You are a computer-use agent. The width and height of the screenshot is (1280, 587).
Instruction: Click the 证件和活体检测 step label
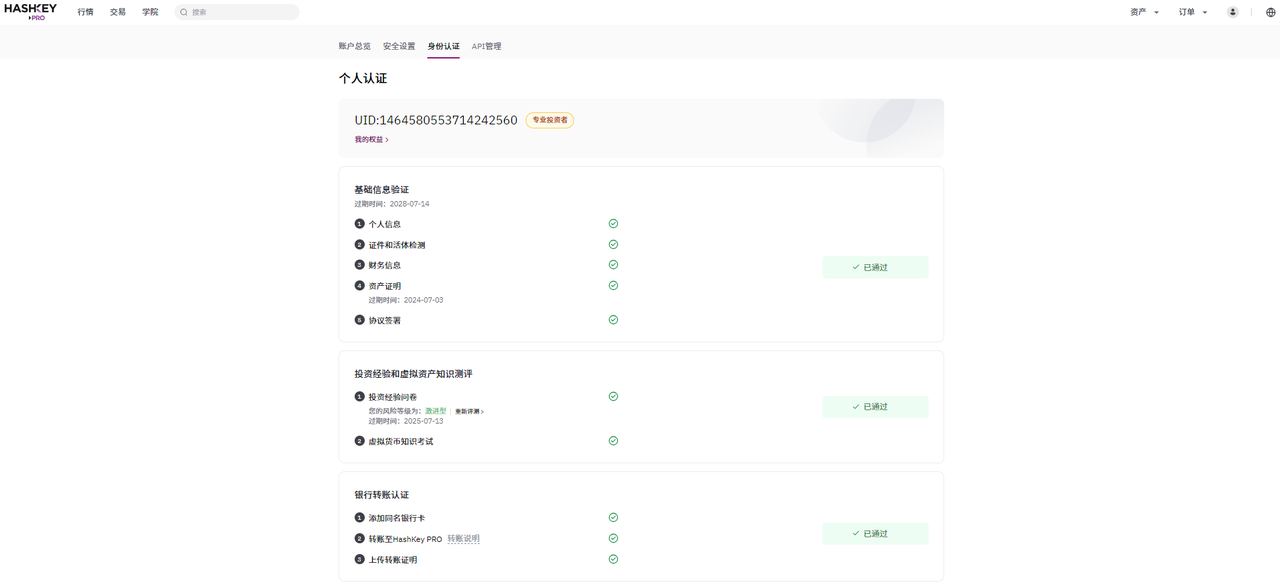(397, 245)
